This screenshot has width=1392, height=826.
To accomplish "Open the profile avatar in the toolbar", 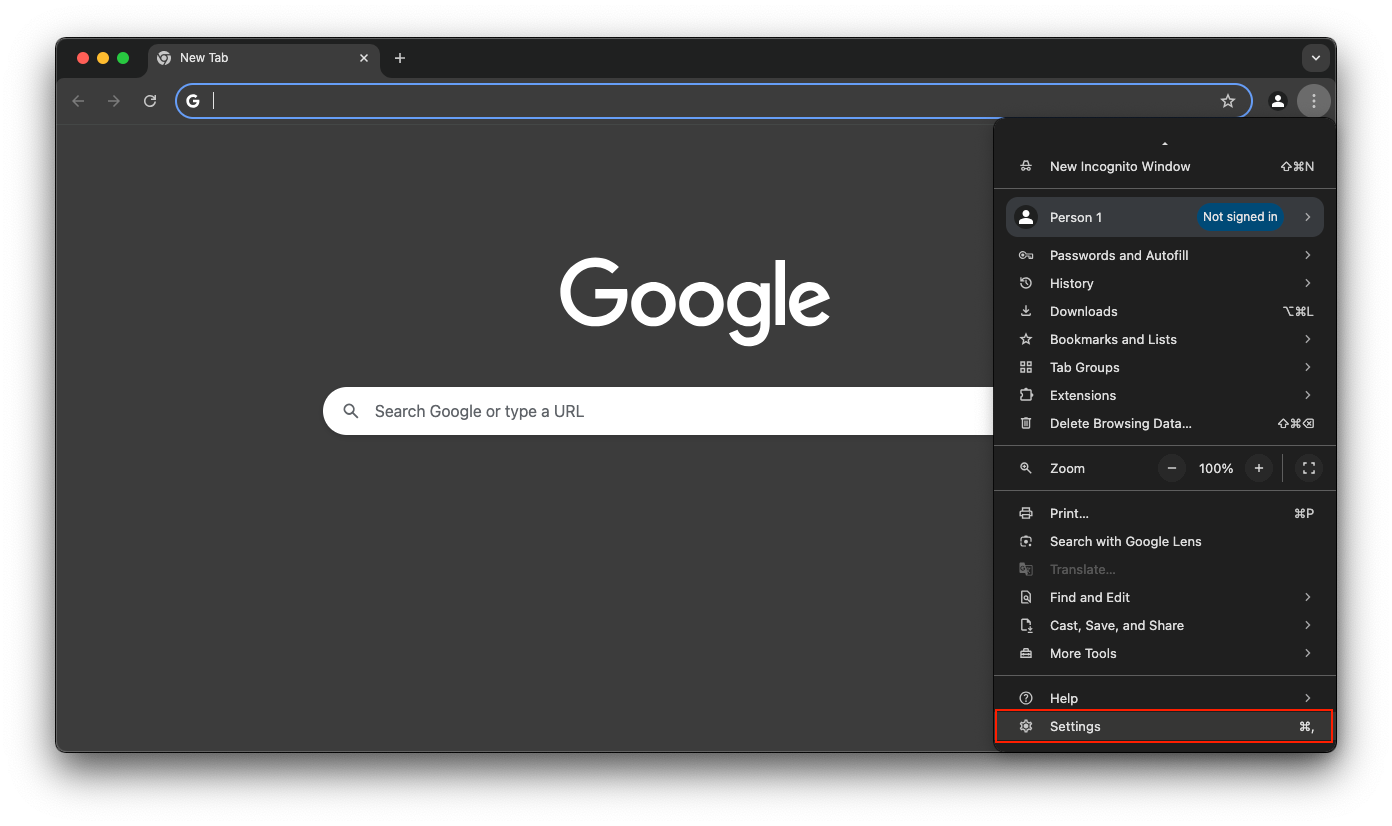I will (1278, 100).
